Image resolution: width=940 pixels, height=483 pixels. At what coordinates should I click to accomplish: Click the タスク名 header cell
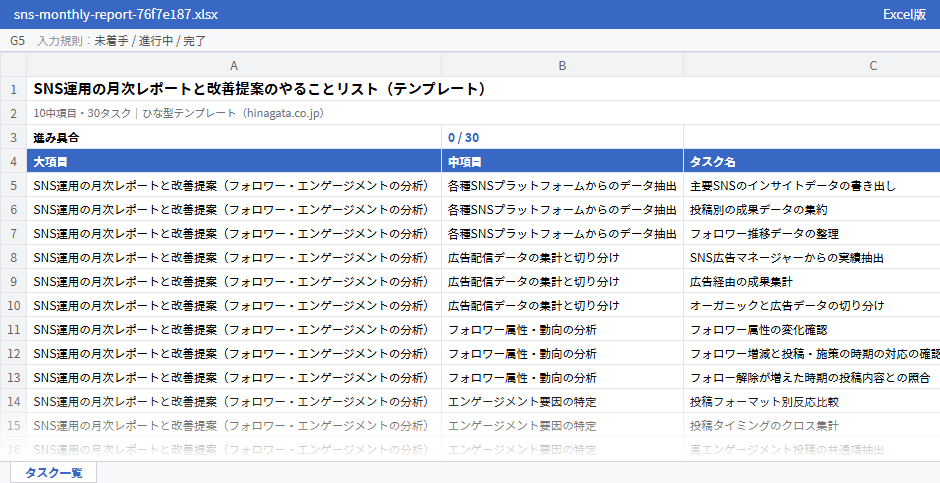(x=812, y=161)
